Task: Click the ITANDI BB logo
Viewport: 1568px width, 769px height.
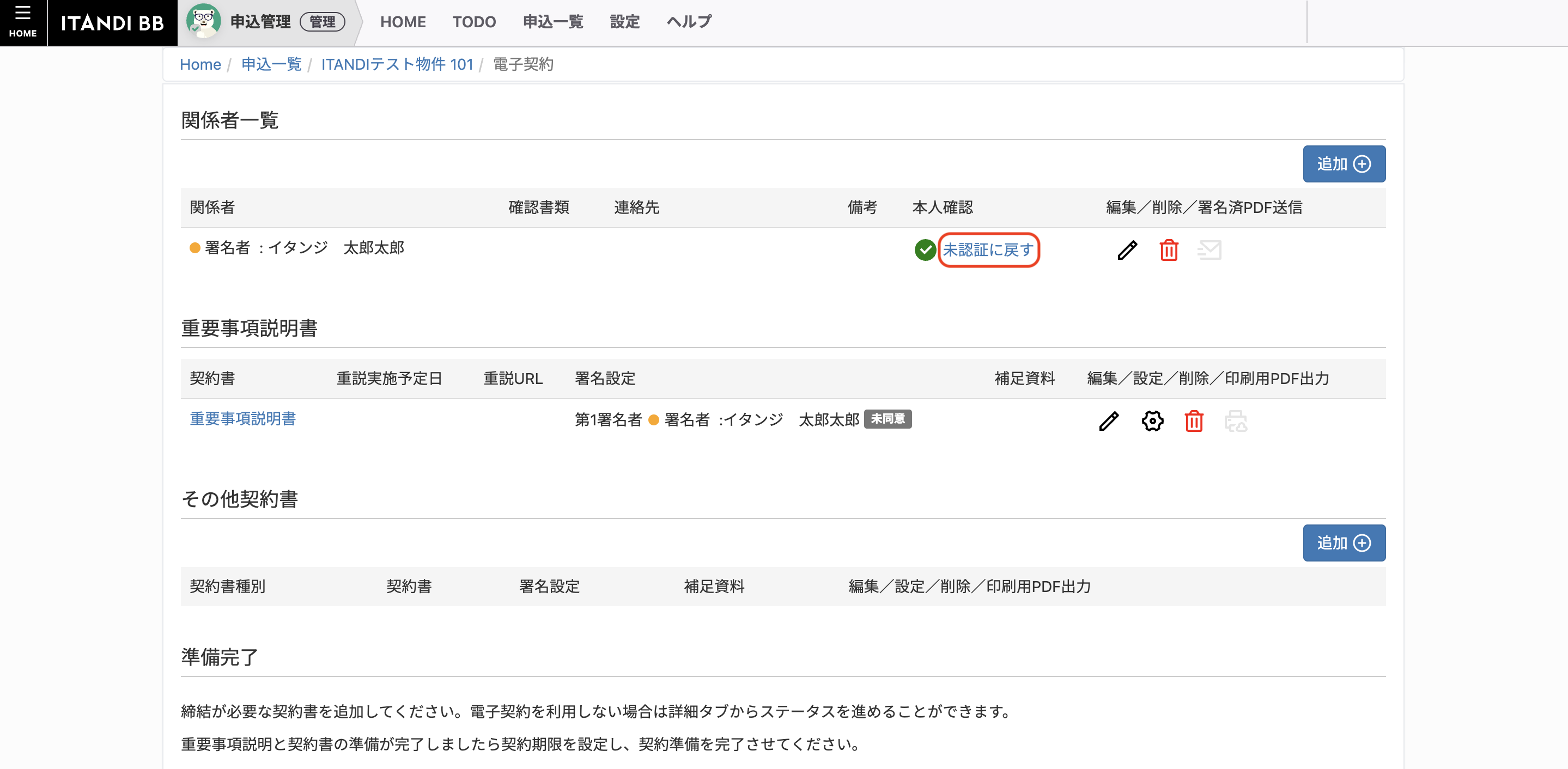Action: 113,22
